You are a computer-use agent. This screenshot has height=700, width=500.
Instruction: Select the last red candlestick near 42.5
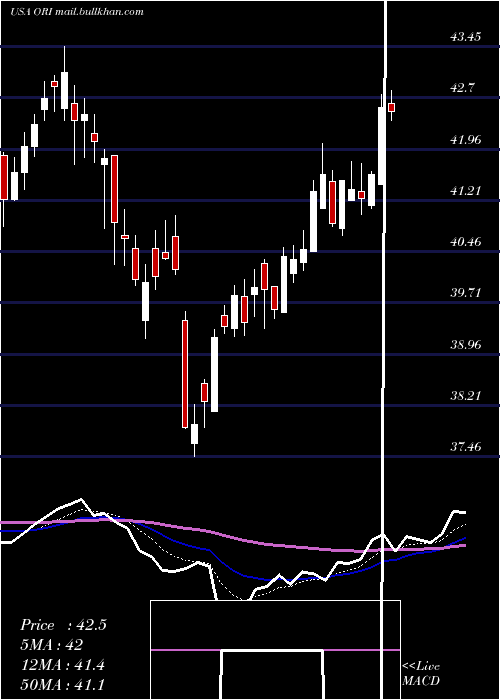392,107
